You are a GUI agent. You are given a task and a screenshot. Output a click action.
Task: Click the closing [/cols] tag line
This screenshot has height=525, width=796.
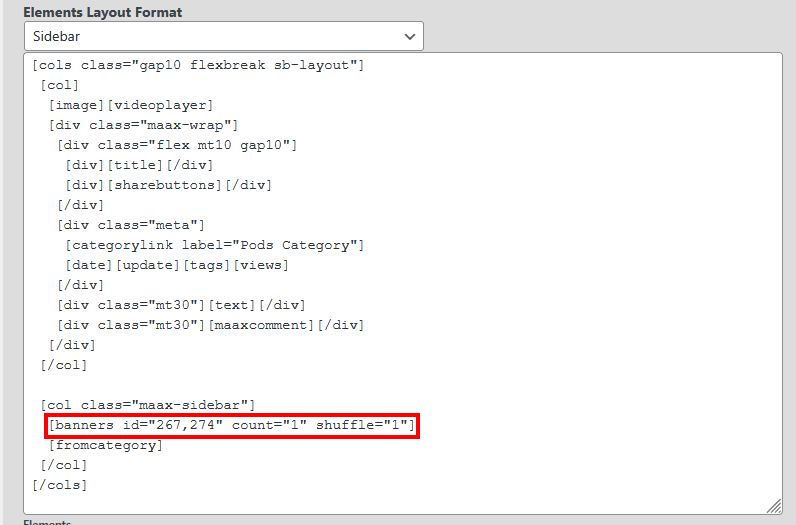[x=60, y=485]
